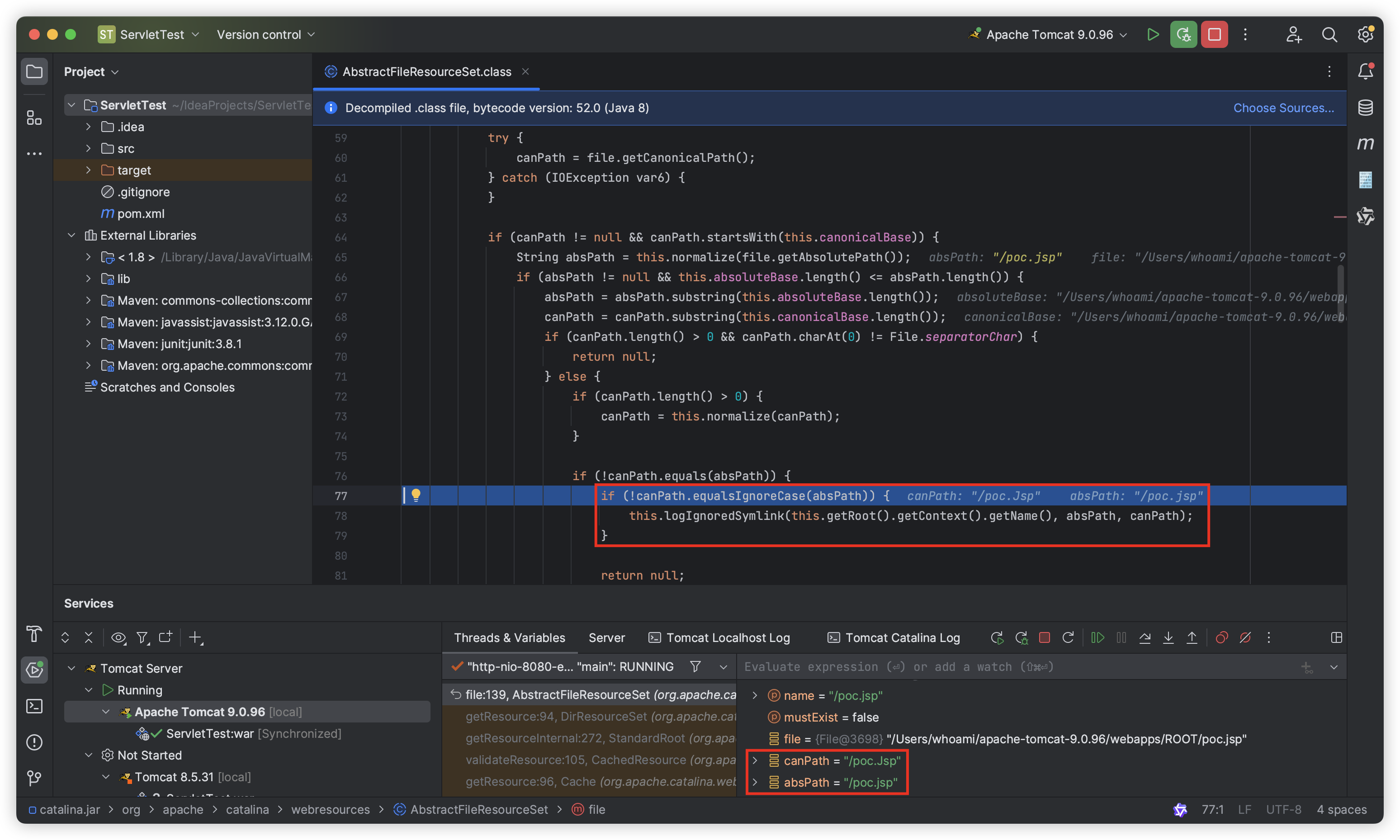
Task: Switch to the Server tab
Action: 606,638
